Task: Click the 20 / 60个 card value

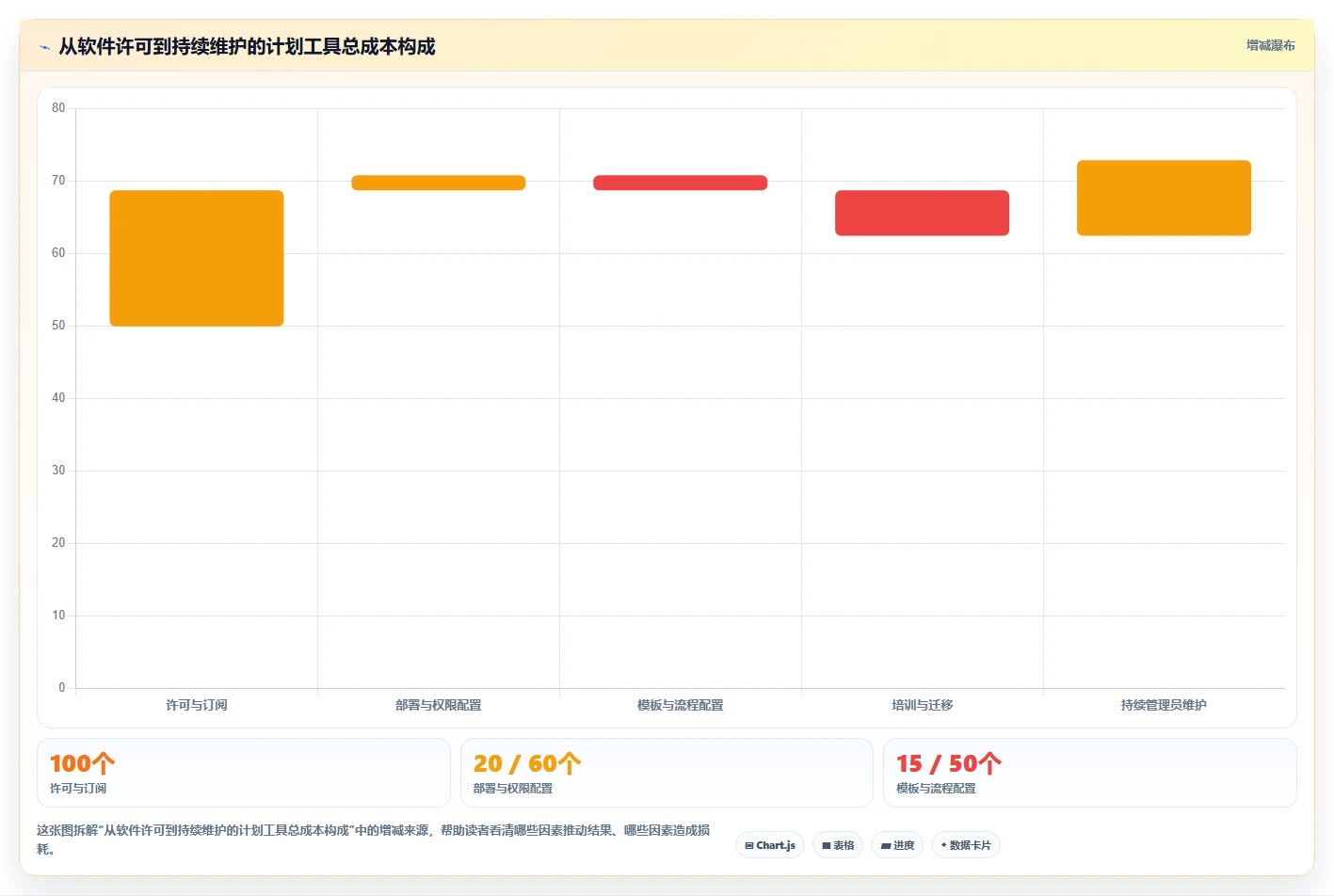Action: pyautogui.click(x=527, y=763)
